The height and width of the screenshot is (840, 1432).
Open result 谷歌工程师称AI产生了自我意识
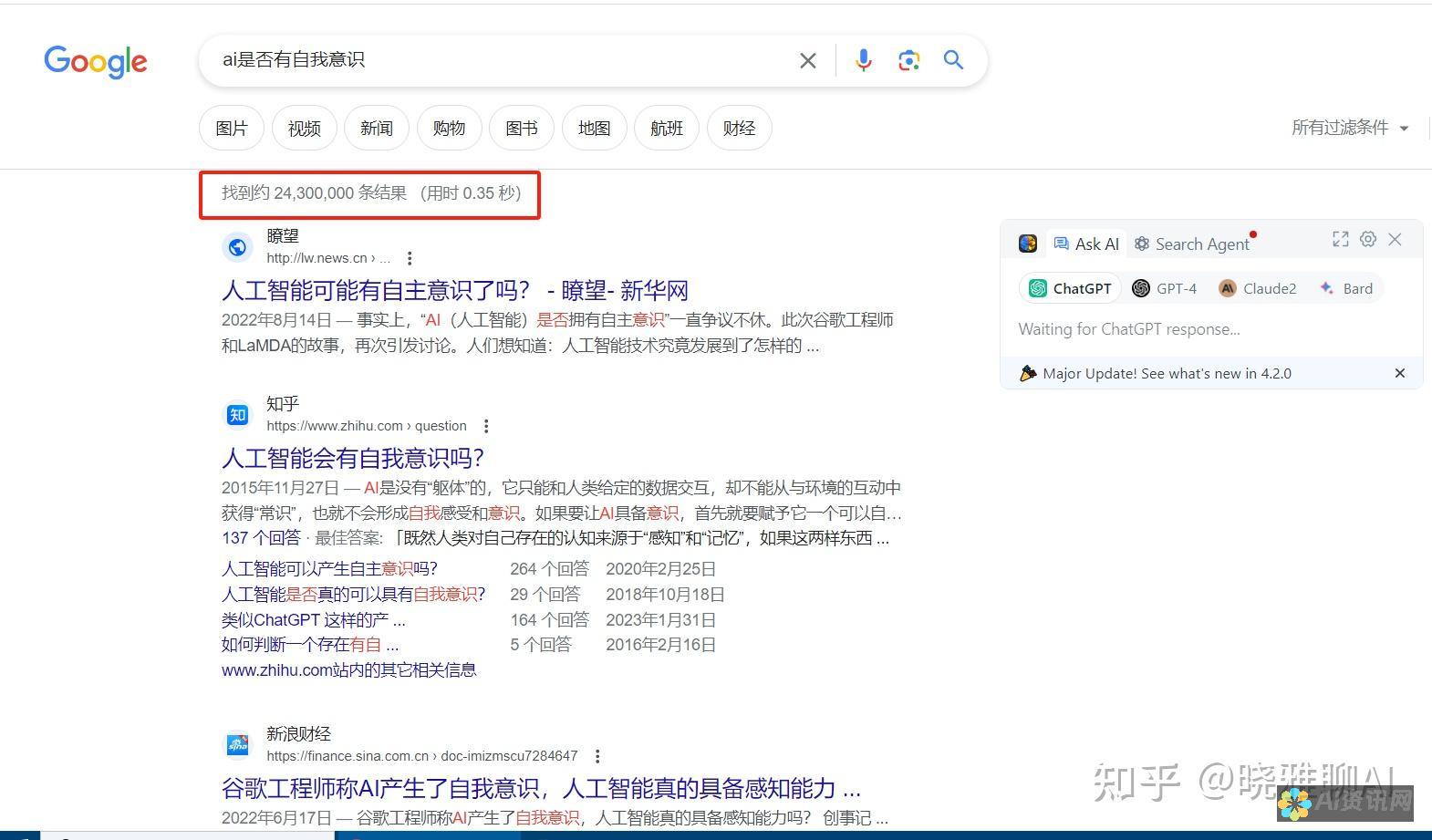click(541, 788)
